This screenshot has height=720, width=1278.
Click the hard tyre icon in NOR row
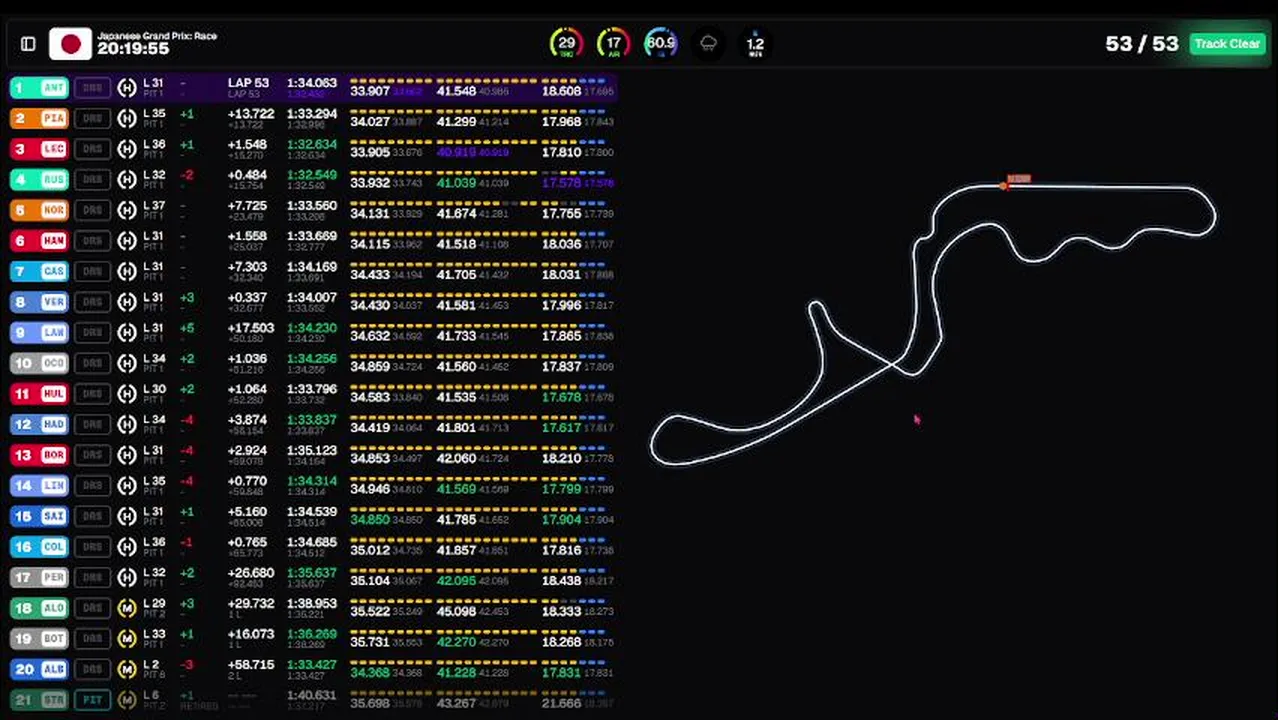pyautogui.click(x=127, y=211)
